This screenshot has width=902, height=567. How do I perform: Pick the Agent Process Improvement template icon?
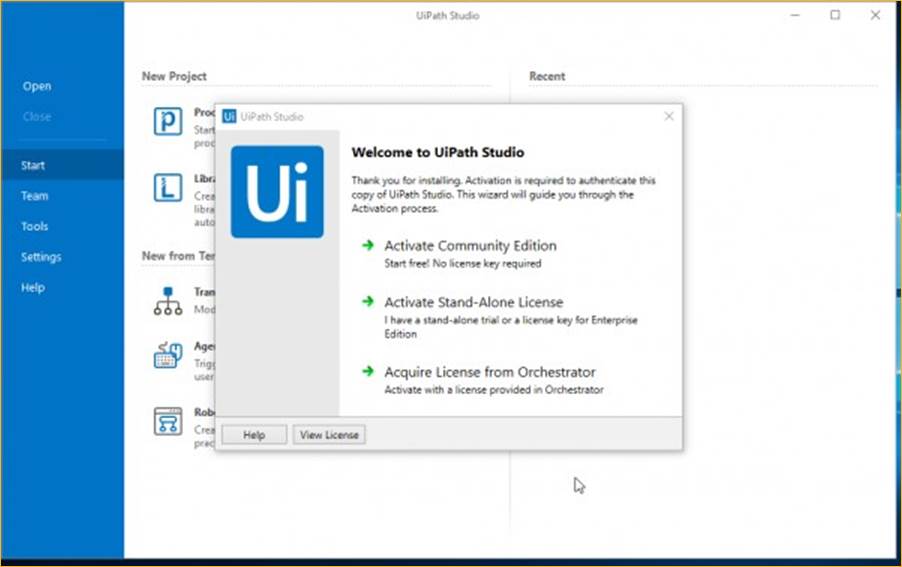point(168,355)
